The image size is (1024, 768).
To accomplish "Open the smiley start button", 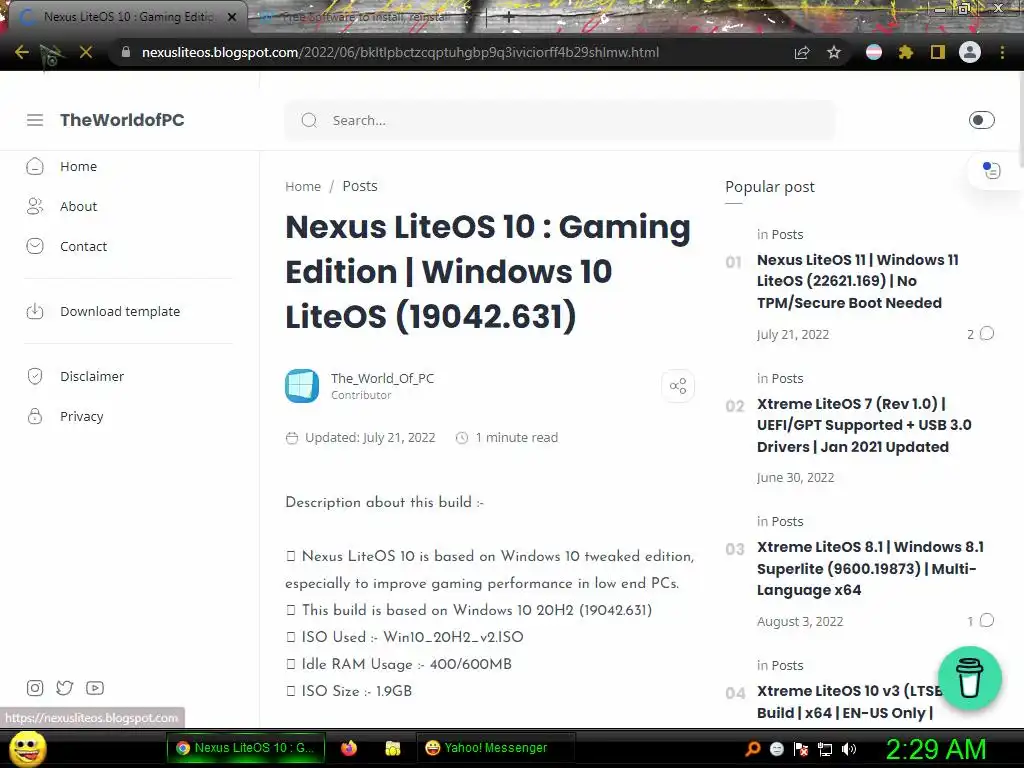I will click(27, 748).
